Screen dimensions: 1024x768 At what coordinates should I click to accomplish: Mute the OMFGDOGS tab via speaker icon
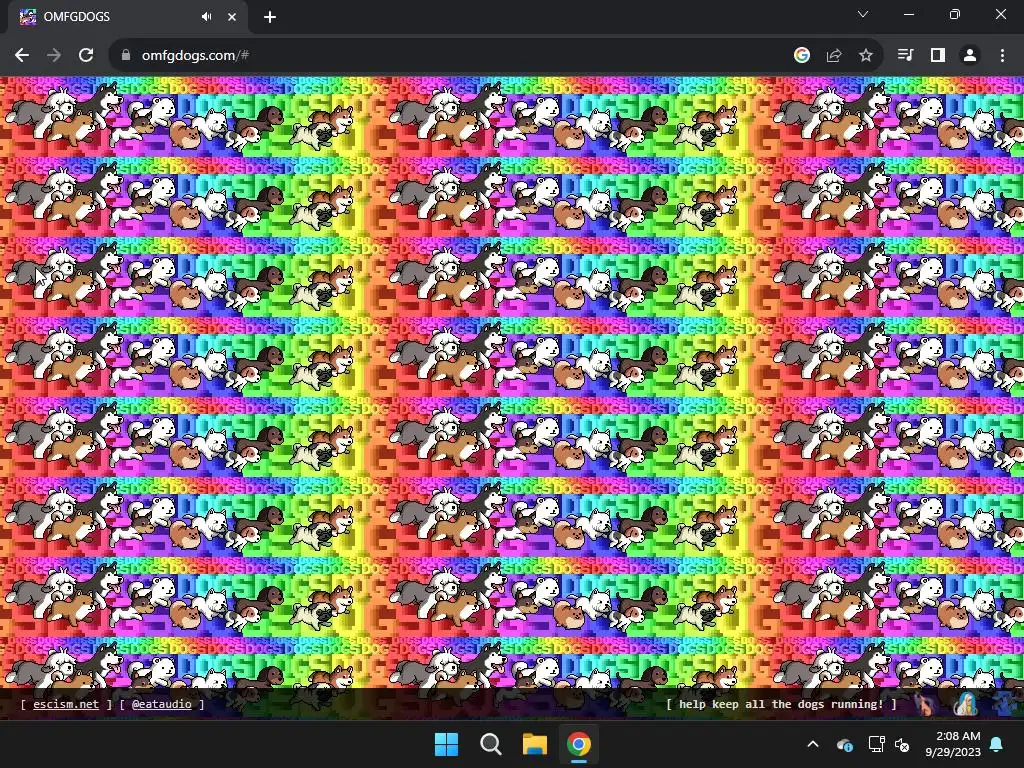point(207,17)
